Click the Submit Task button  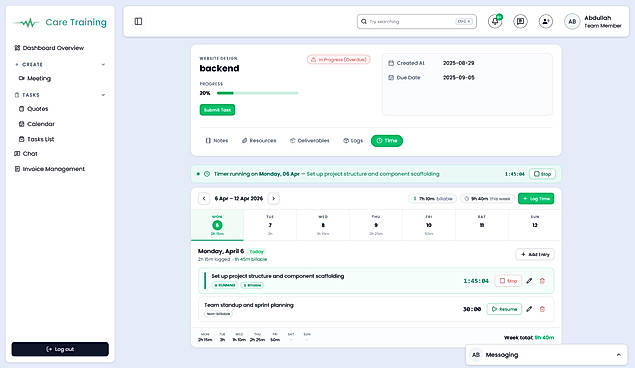click(217, 110)
